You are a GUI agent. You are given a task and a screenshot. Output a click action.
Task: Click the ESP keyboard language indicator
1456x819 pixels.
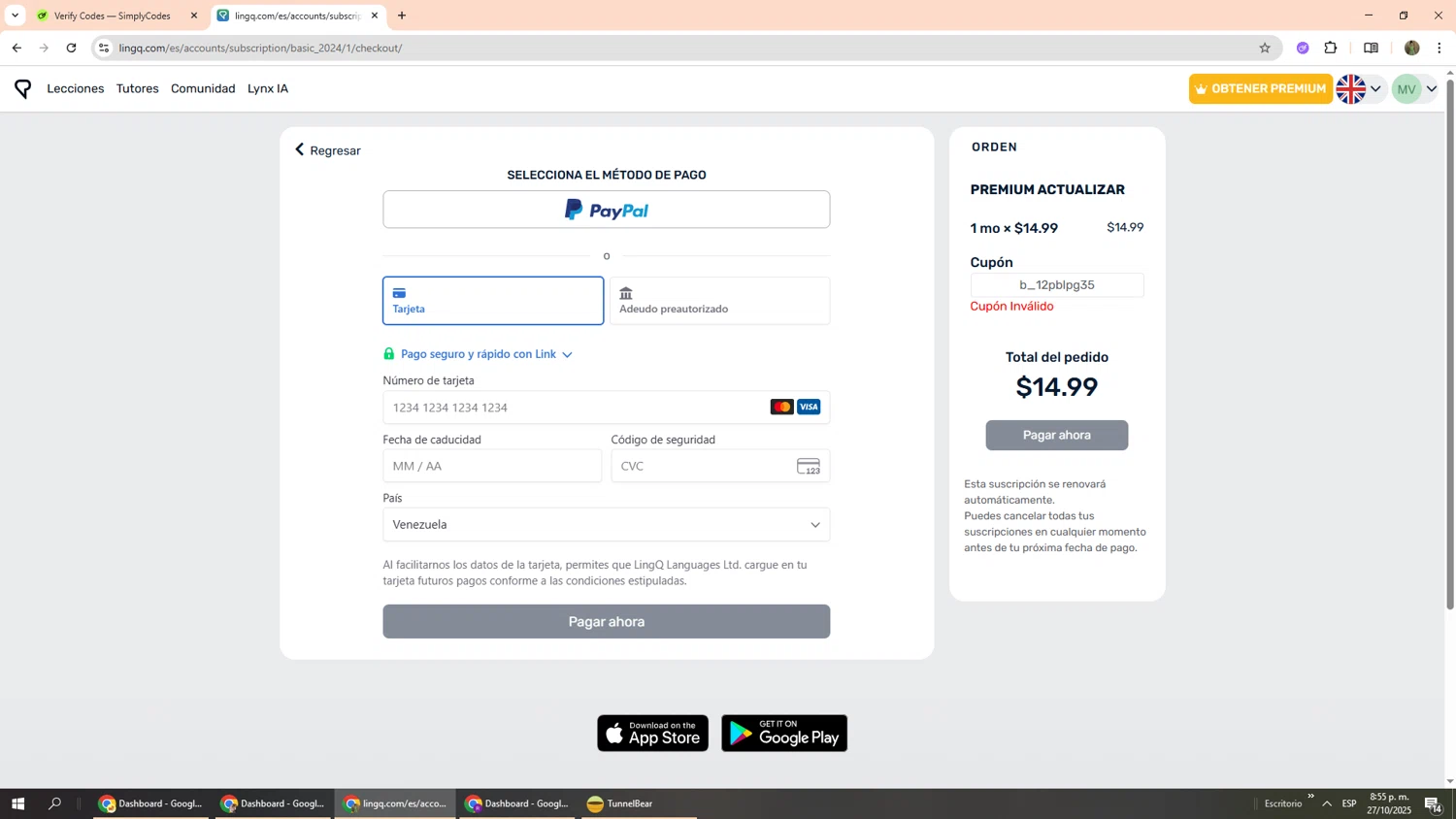[1349, 803]
